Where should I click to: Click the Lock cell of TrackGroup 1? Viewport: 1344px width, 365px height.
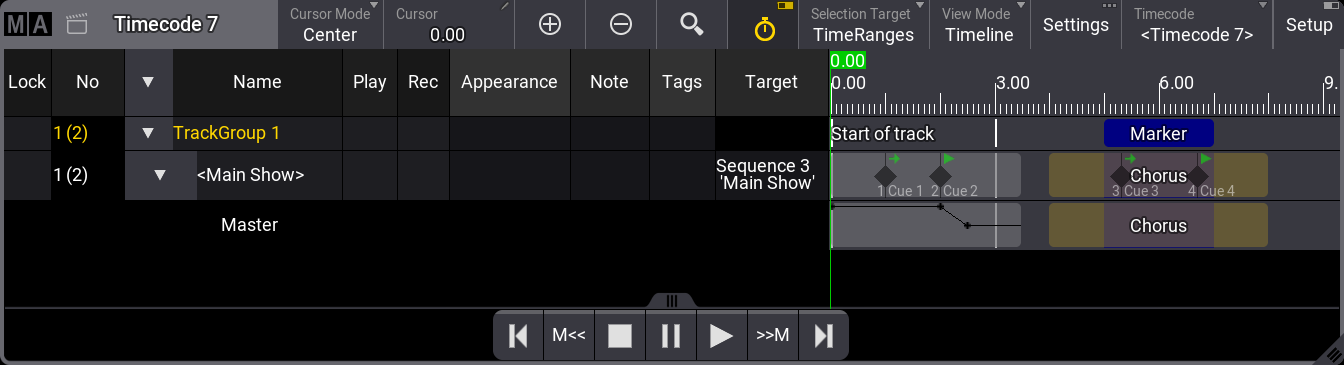tap(27, 133)
